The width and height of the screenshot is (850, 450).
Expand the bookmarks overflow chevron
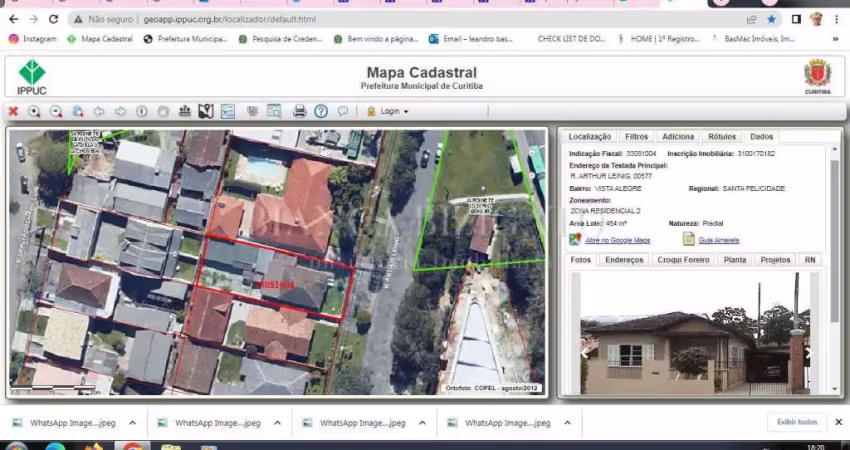click(835, 39)
